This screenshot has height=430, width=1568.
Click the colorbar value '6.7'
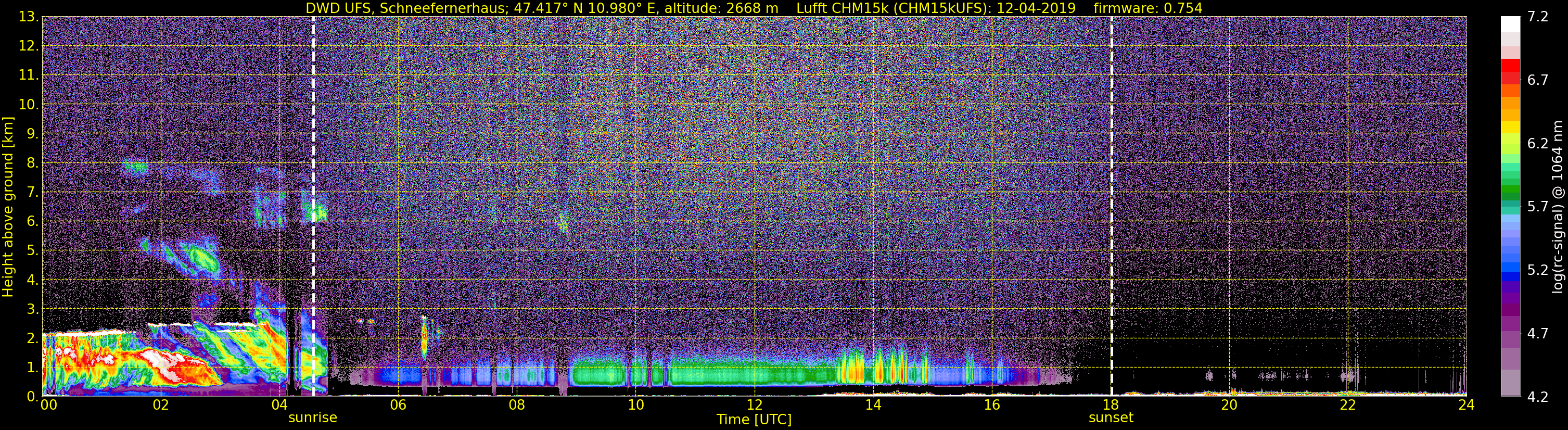1538,80
